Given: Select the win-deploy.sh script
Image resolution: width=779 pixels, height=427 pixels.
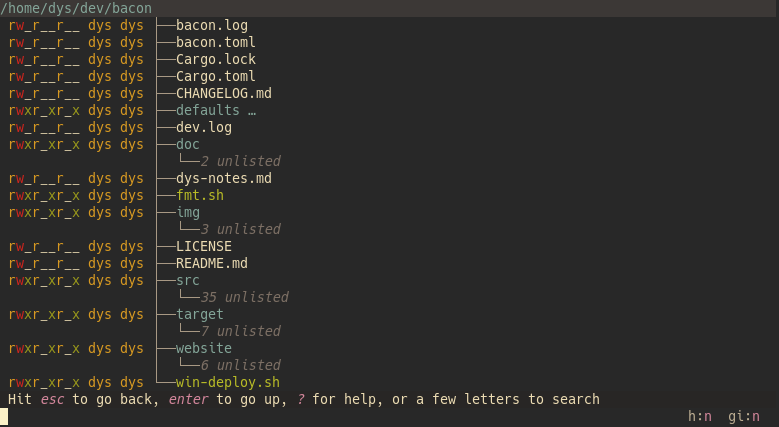Looking at the screenshot, I should tap(228, 382).
